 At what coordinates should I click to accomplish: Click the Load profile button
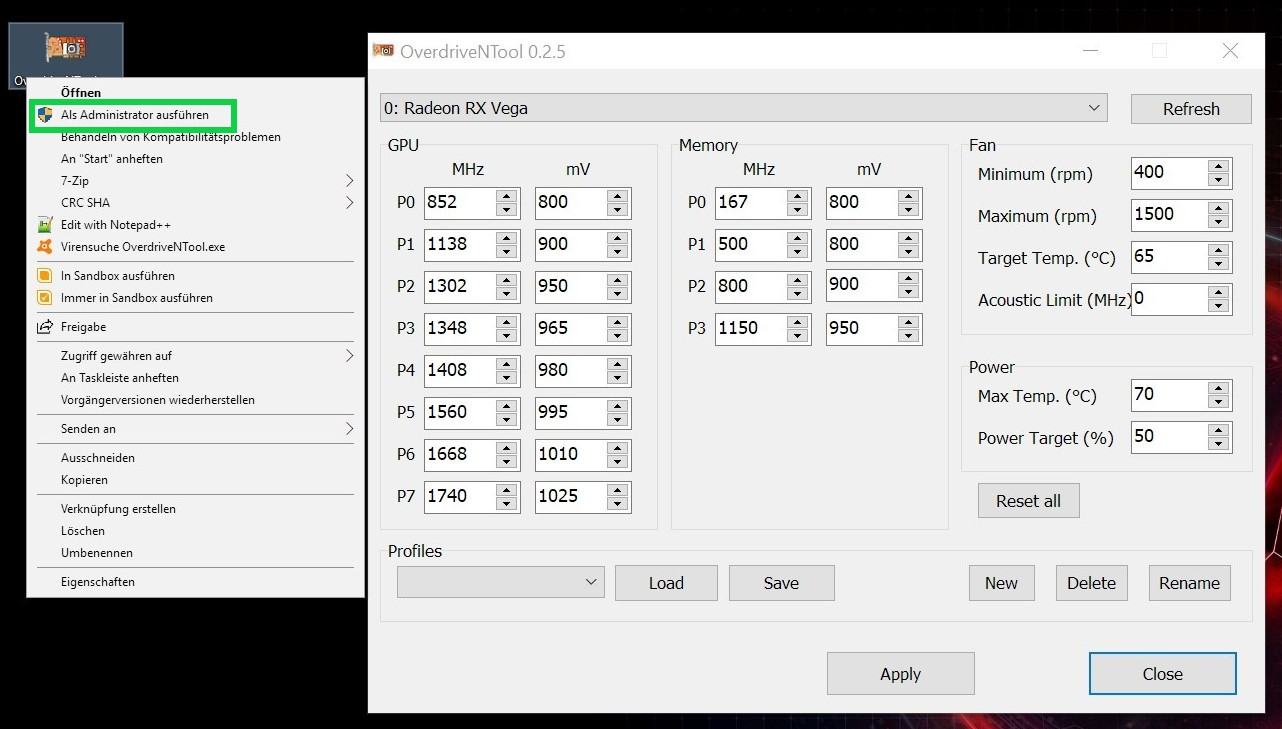point(666,583)
